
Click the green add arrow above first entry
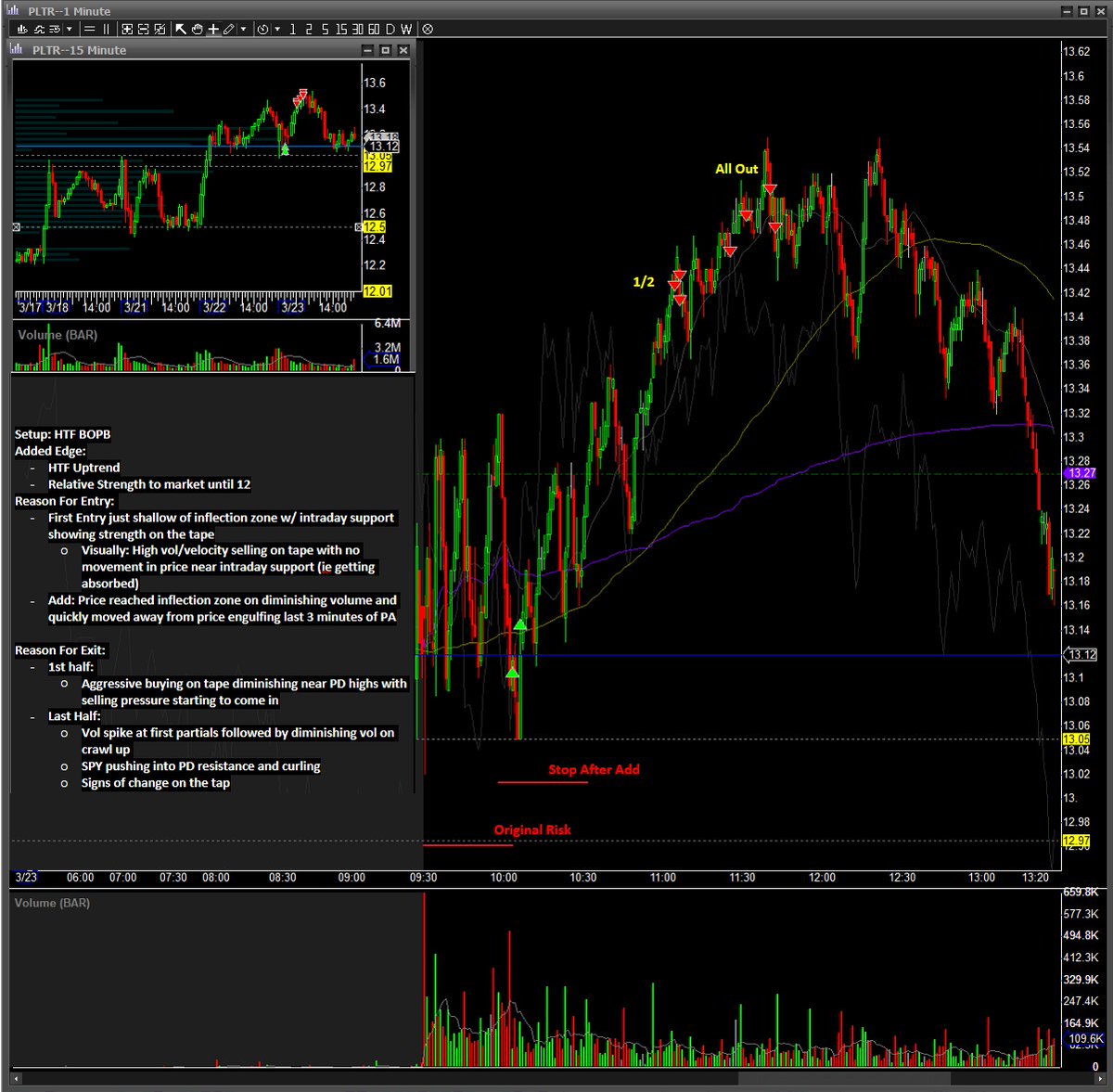point(520,624)
